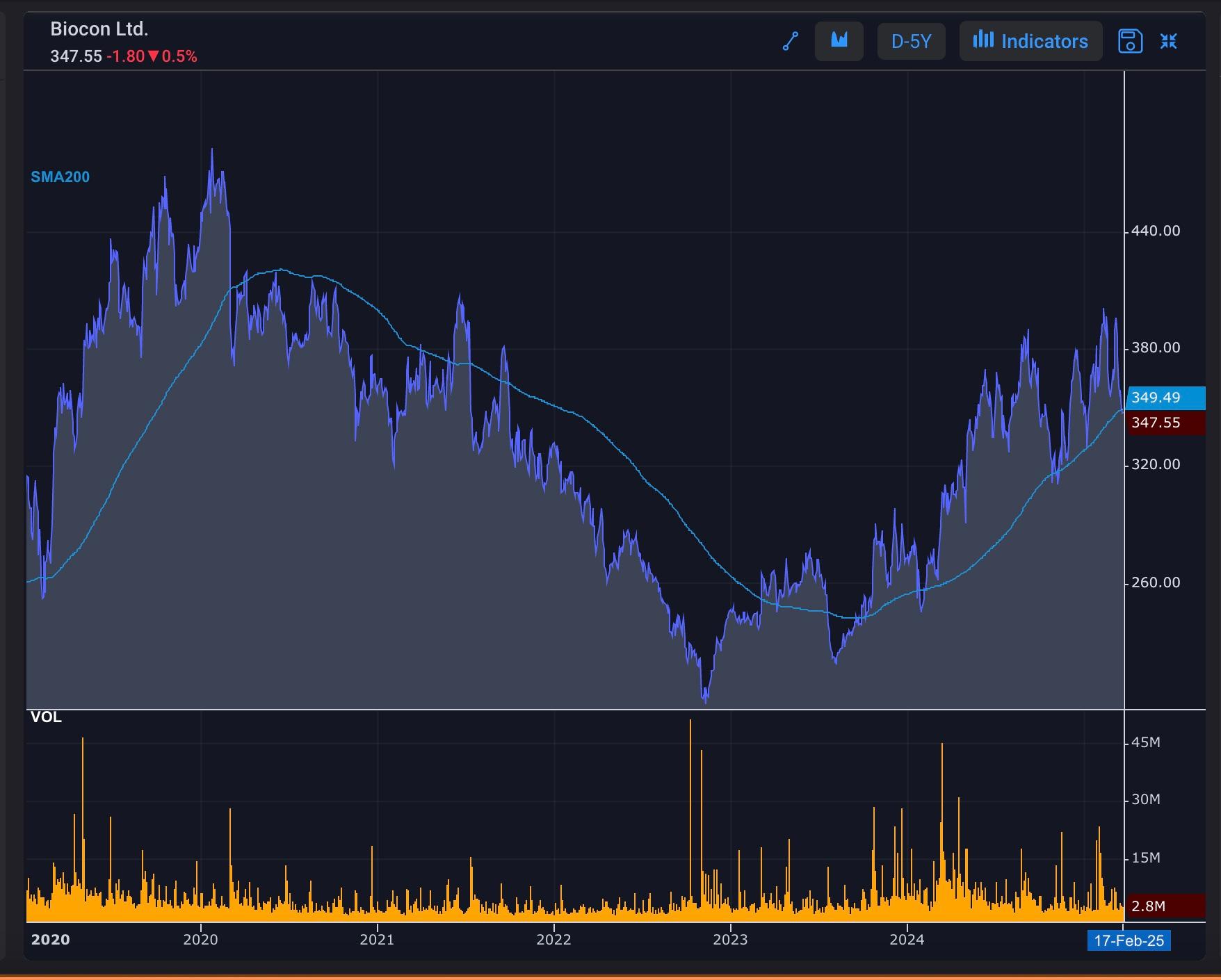
Task: Click the 260.00 price axis label
Action: (x=1156, y=582)
